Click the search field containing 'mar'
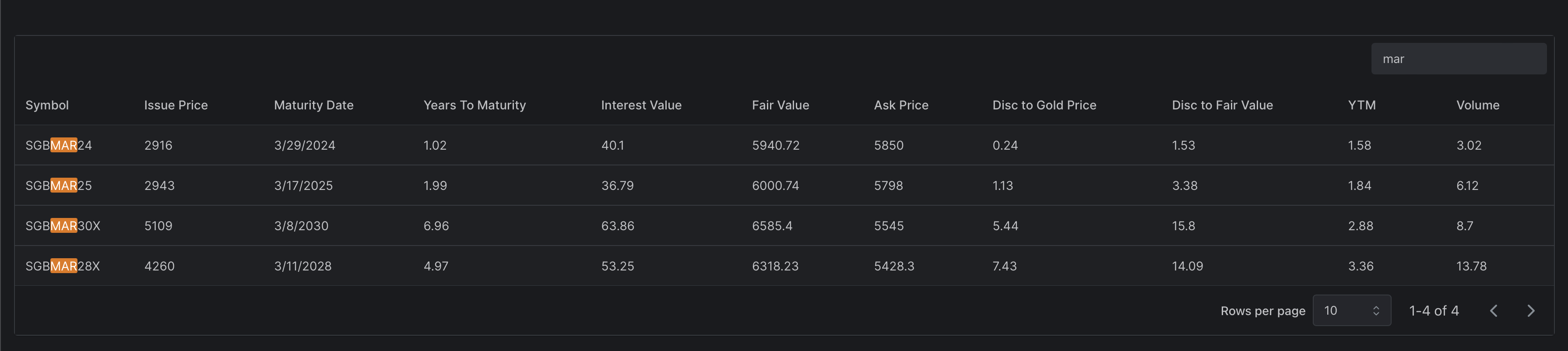Image resolution: width=1568 pixels, height=351 pixels. pyautogui.click(x=1458, y=59)
